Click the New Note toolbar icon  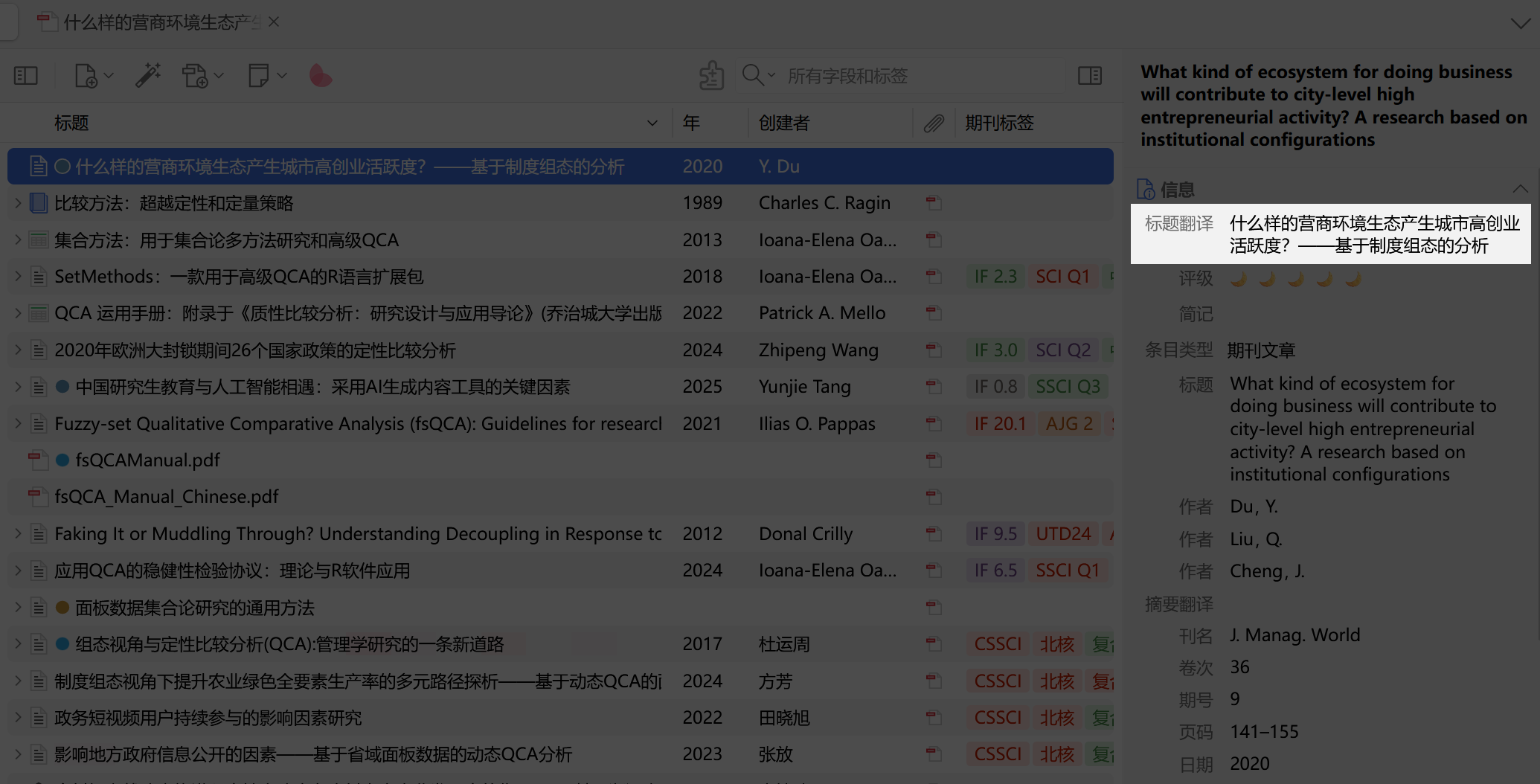[258, 76]
